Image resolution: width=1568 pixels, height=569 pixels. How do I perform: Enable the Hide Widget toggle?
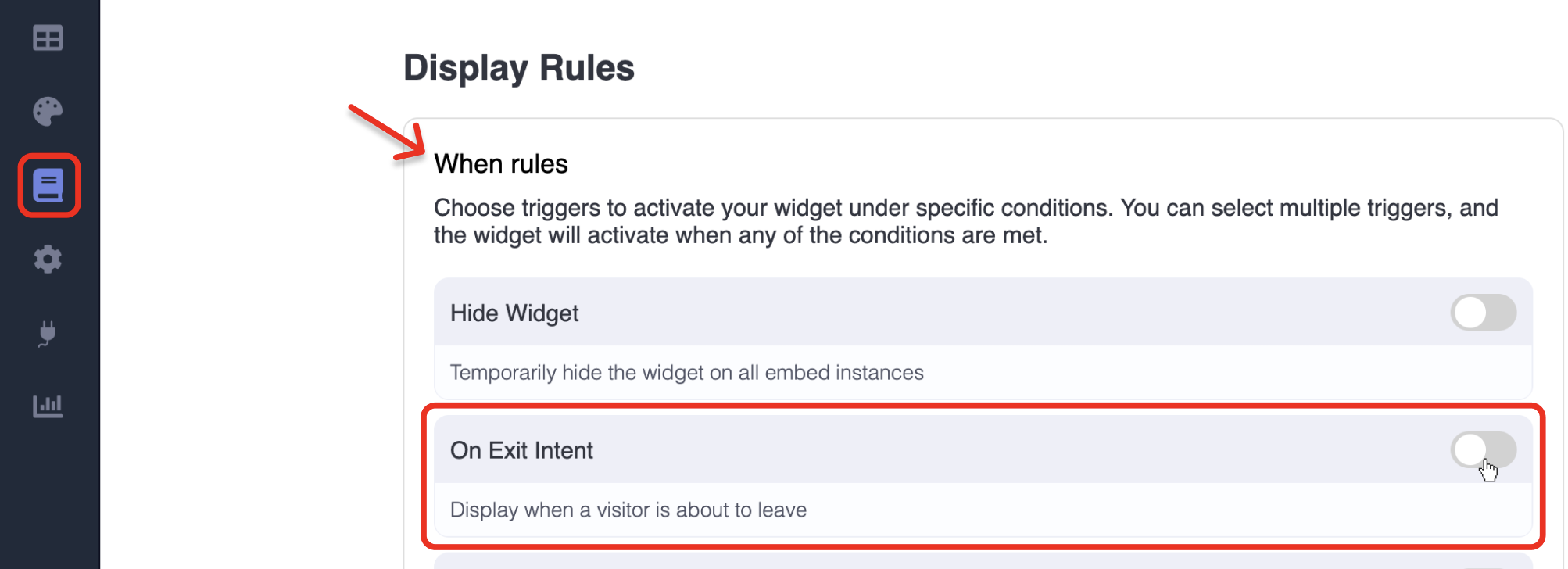pos(1484,312)
